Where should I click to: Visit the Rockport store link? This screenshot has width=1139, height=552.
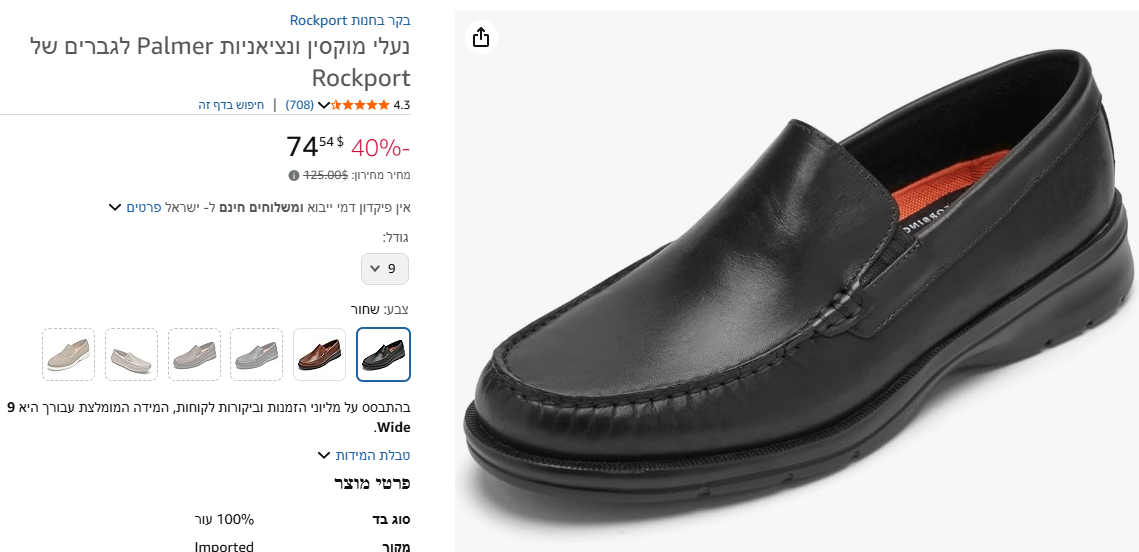[x=350, y=20]
